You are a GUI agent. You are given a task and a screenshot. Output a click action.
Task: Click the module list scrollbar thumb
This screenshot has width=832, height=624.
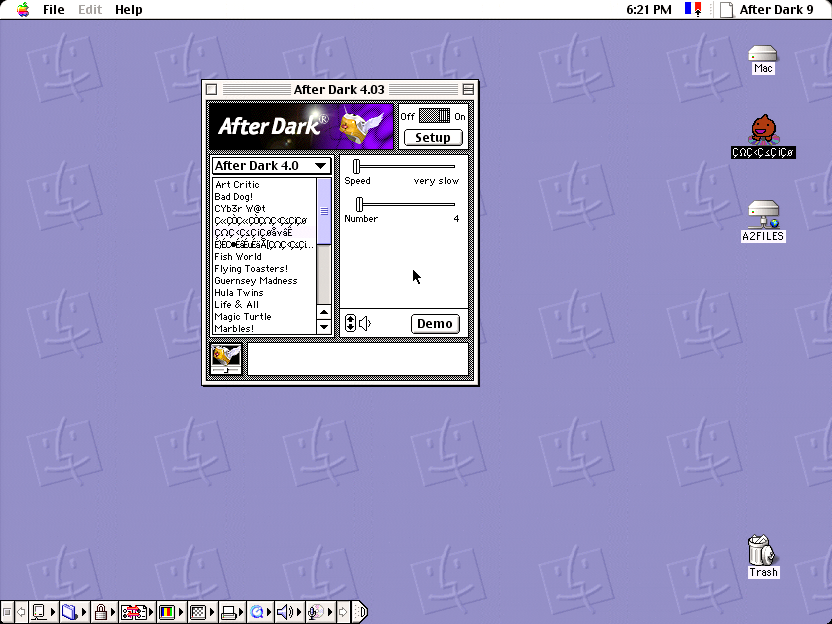point(324,211)
